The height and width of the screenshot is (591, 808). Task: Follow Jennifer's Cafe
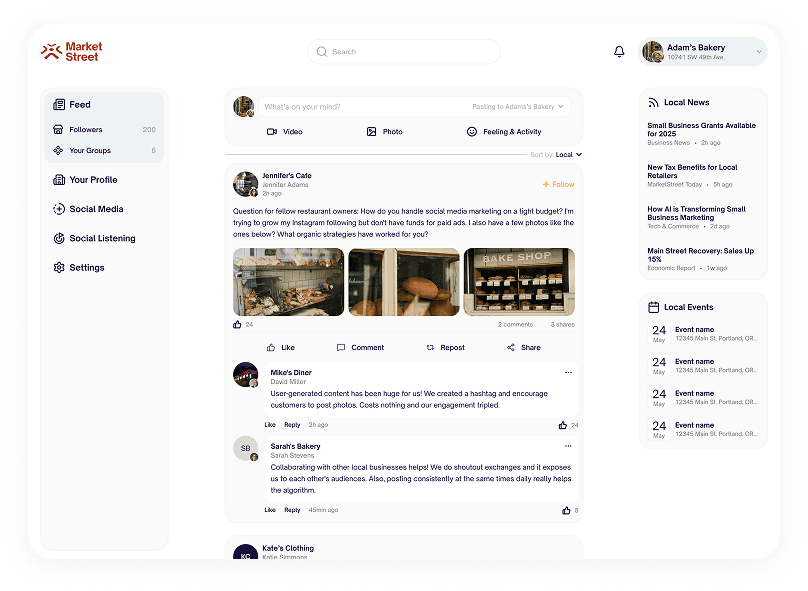click(555, 184)
